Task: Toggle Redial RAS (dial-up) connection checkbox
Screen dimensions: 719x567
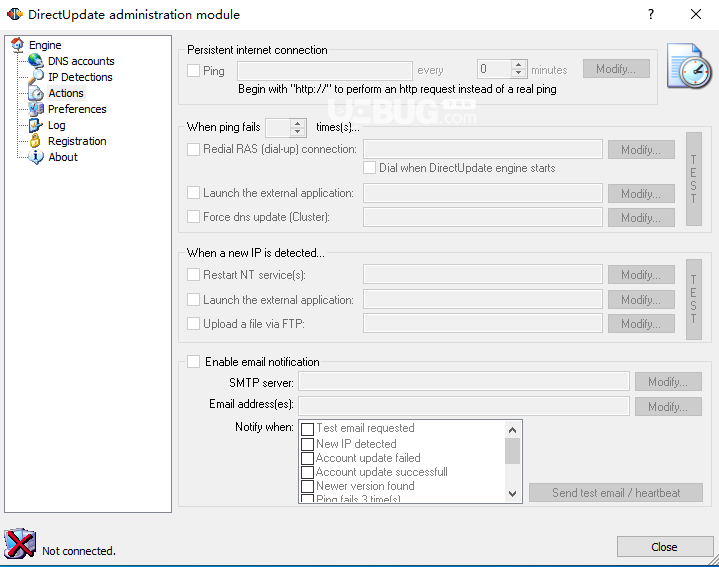Action: [194, 149]
